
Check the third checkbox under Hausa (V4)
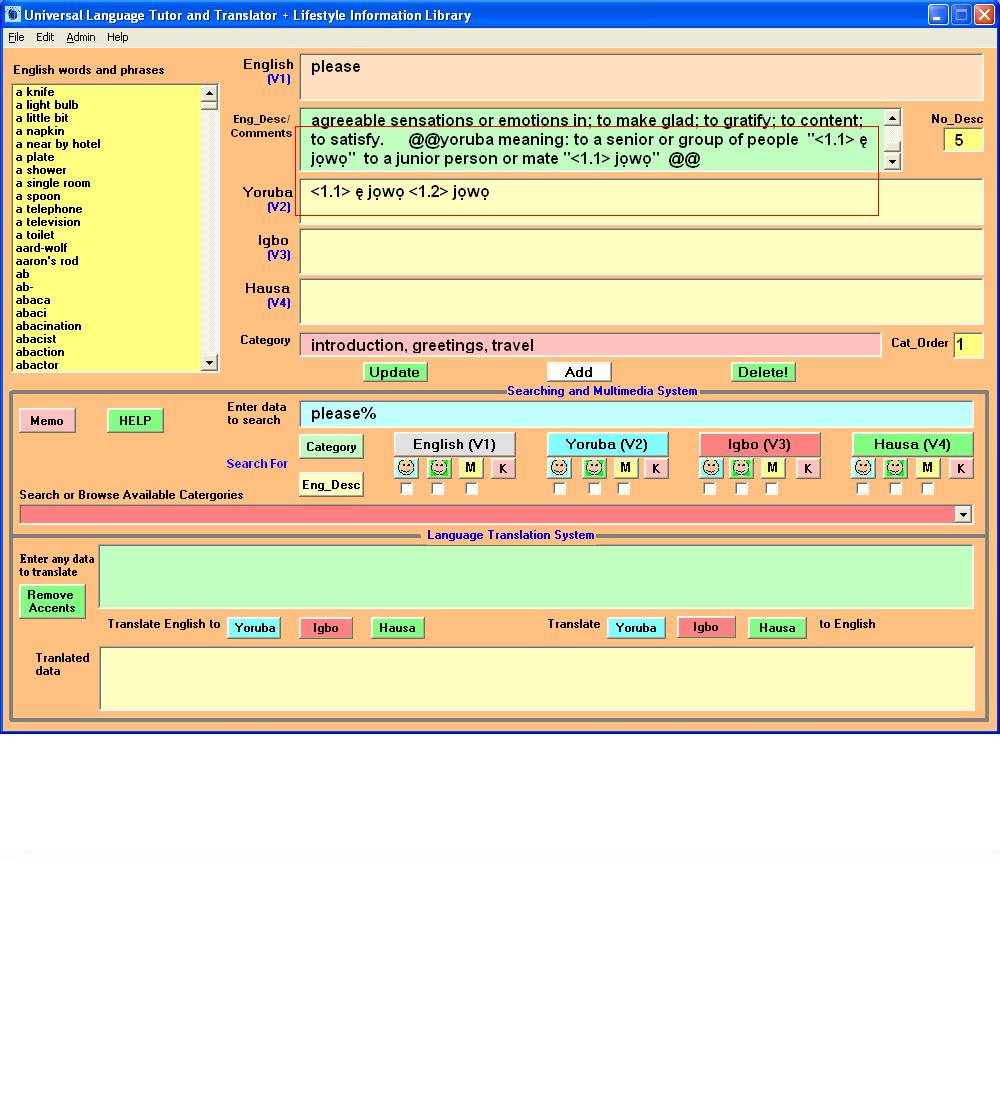point(927,489)
